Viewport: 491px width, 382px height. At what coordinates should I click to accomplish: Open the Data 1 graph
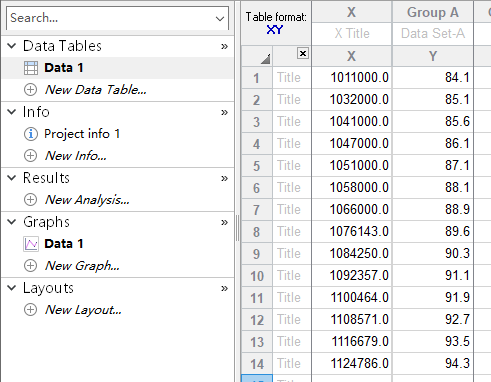click(64, 244)
